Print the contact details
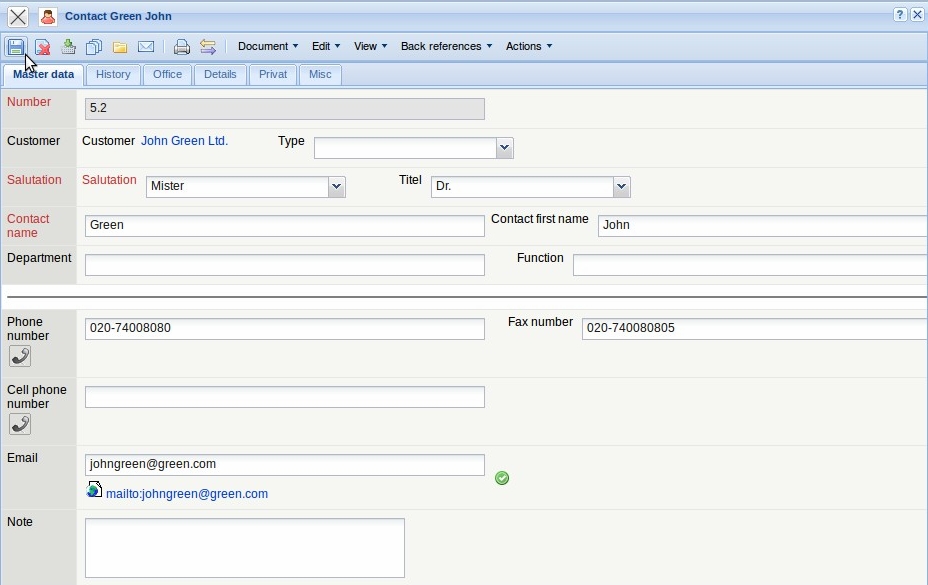The height and width of the screenshot is (585, 928). point(181,47)
